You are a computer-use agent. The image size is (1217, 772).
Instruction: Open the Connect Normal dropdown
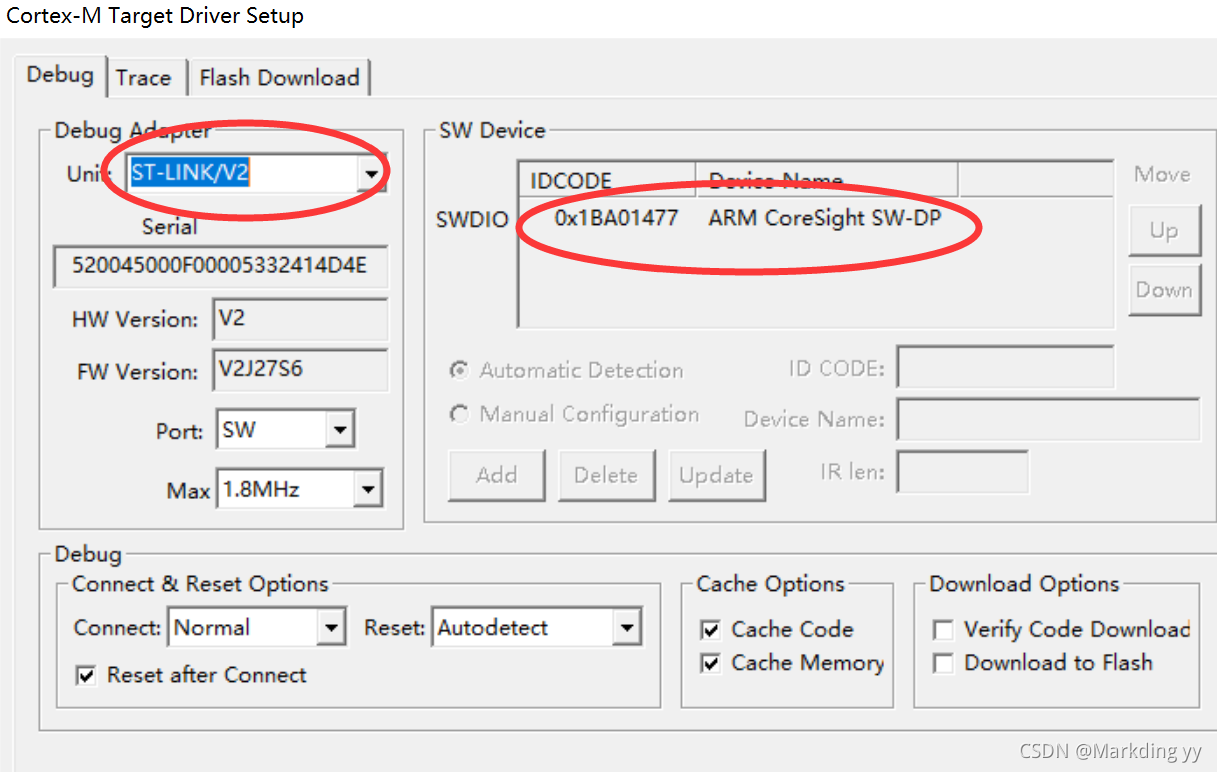click(331, 628)
